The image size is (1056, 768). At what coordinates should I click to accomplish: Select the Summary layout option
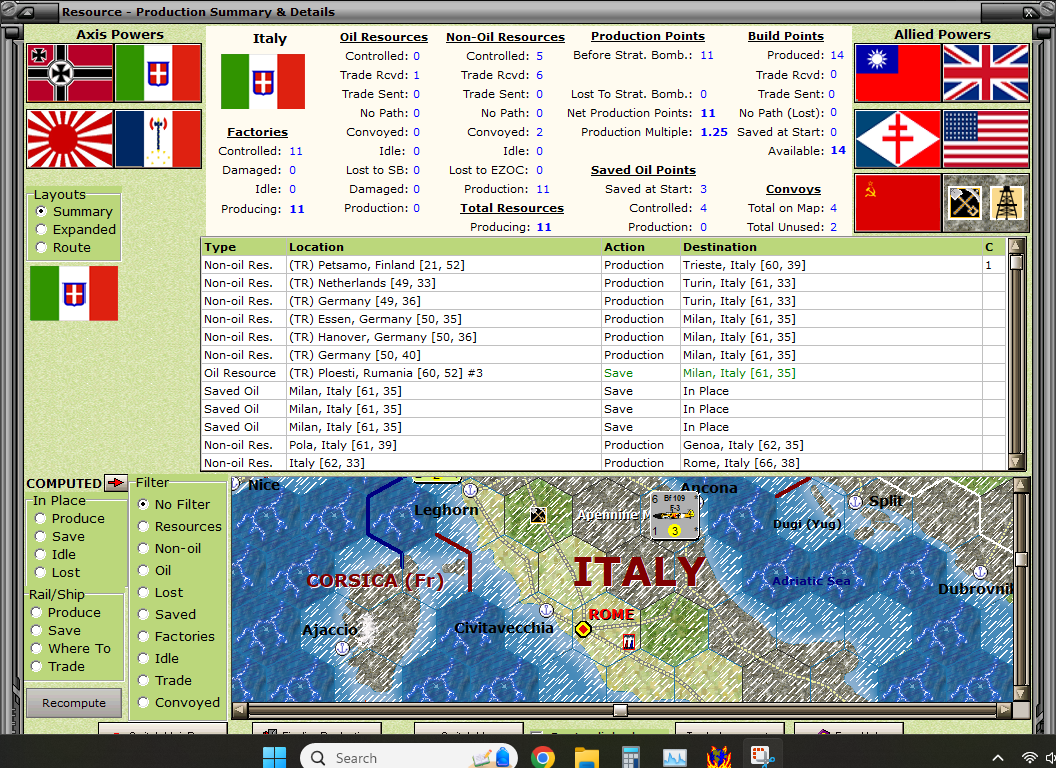click(41, 212)
